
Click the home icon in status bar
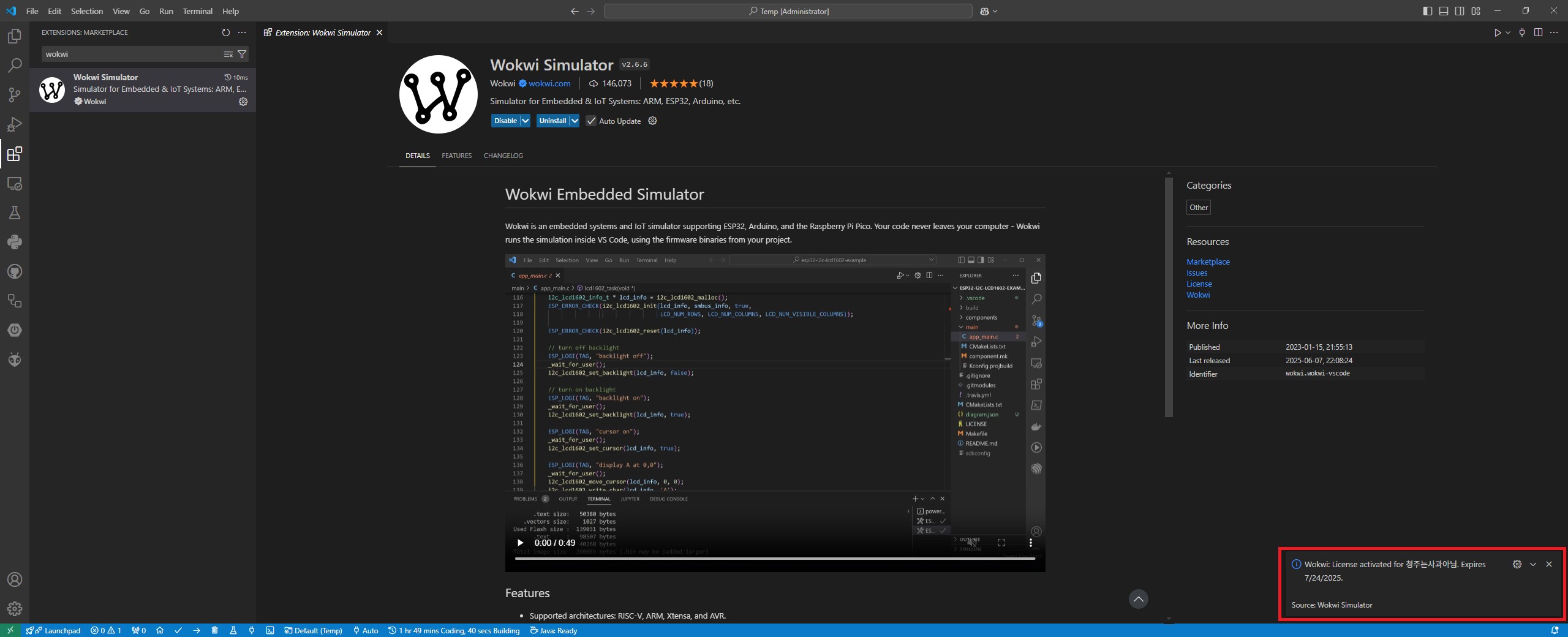(160, 630)
